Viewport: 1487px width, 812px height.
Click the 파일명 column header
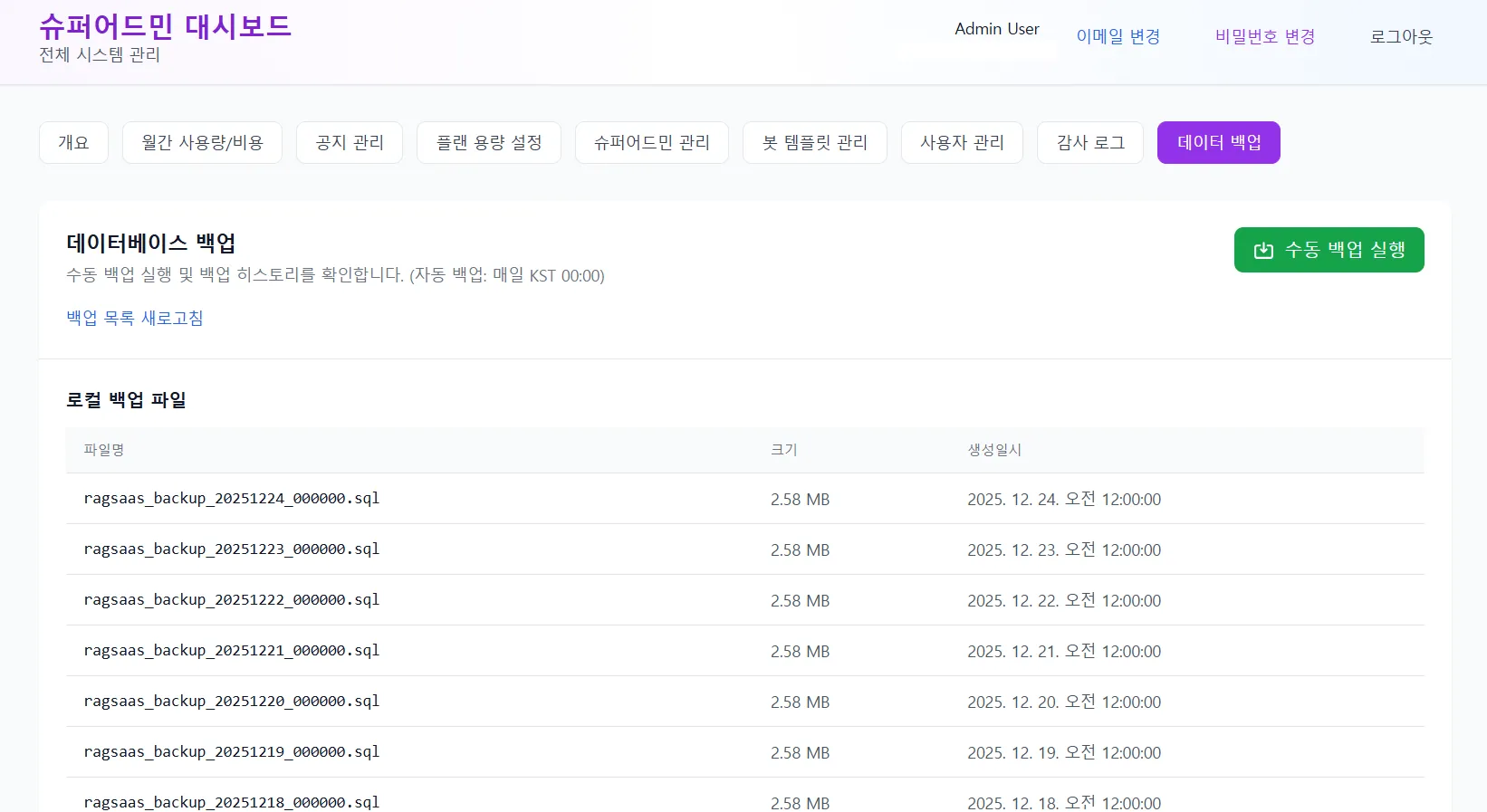[104, 450]
